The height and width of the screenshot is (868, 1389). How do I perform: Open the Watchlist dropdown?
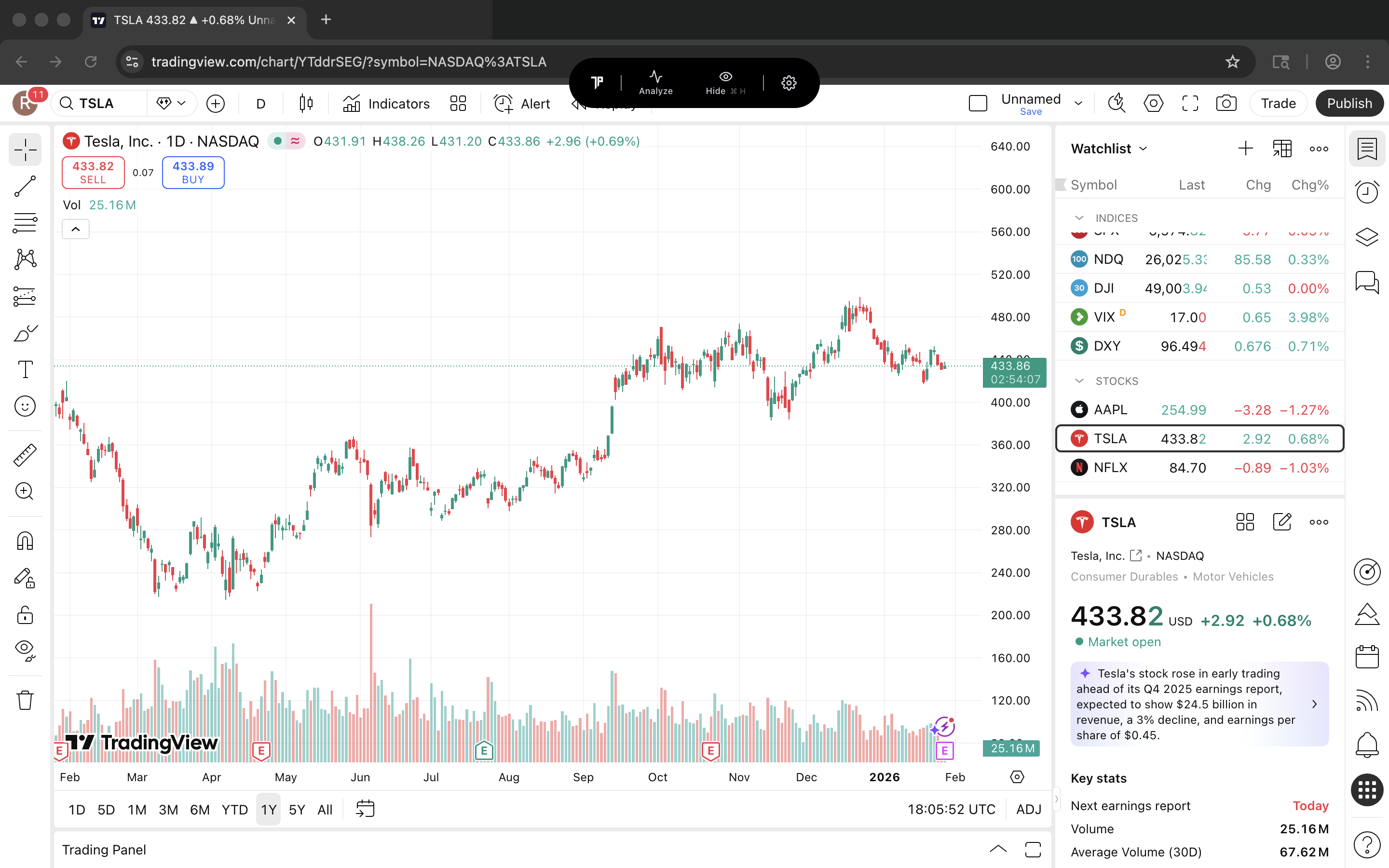(x=1108, y=148)
